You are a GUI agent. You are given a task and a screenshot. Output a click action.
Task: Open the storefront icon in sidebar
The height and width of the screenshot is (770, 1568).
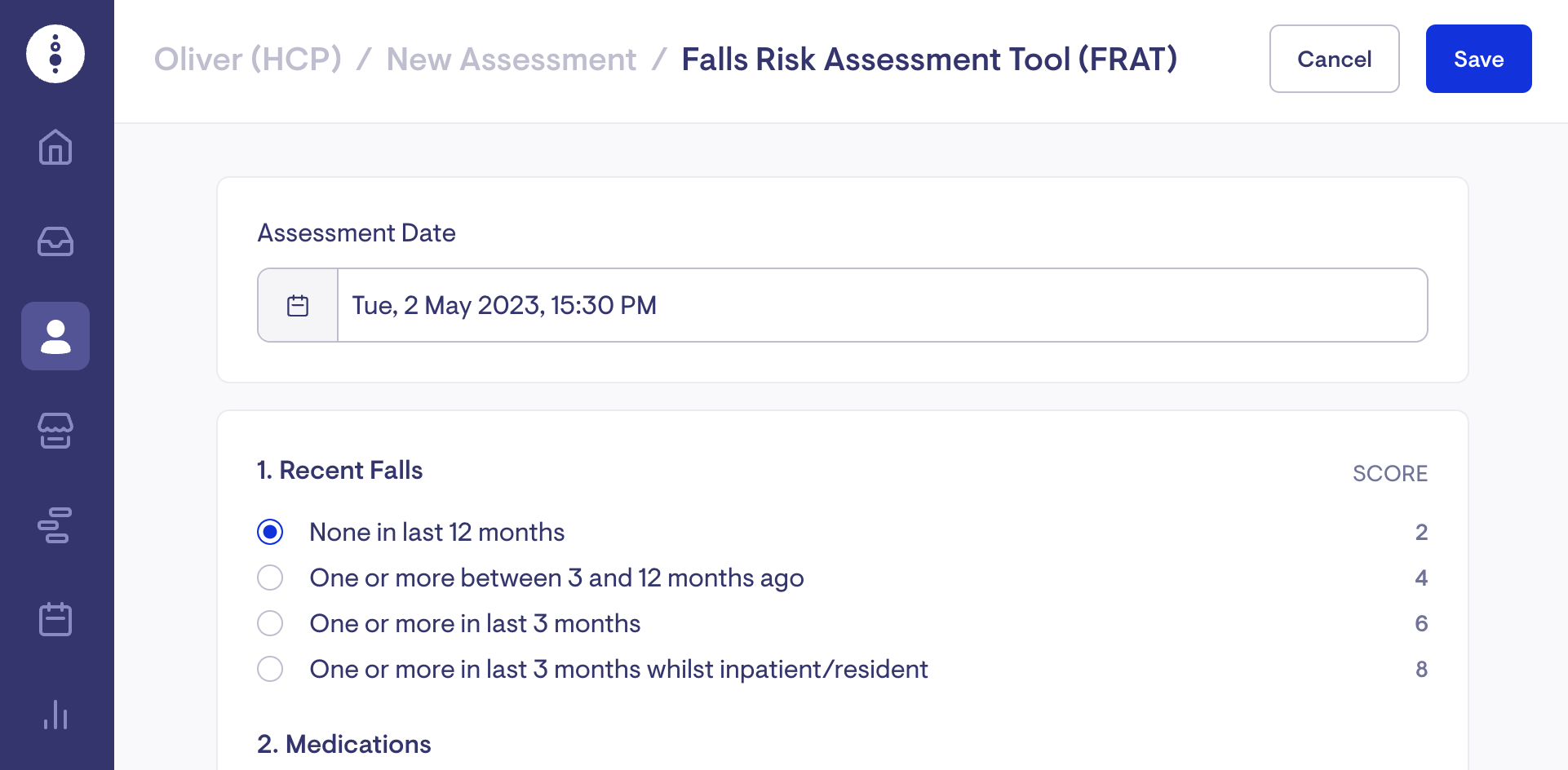55,431
